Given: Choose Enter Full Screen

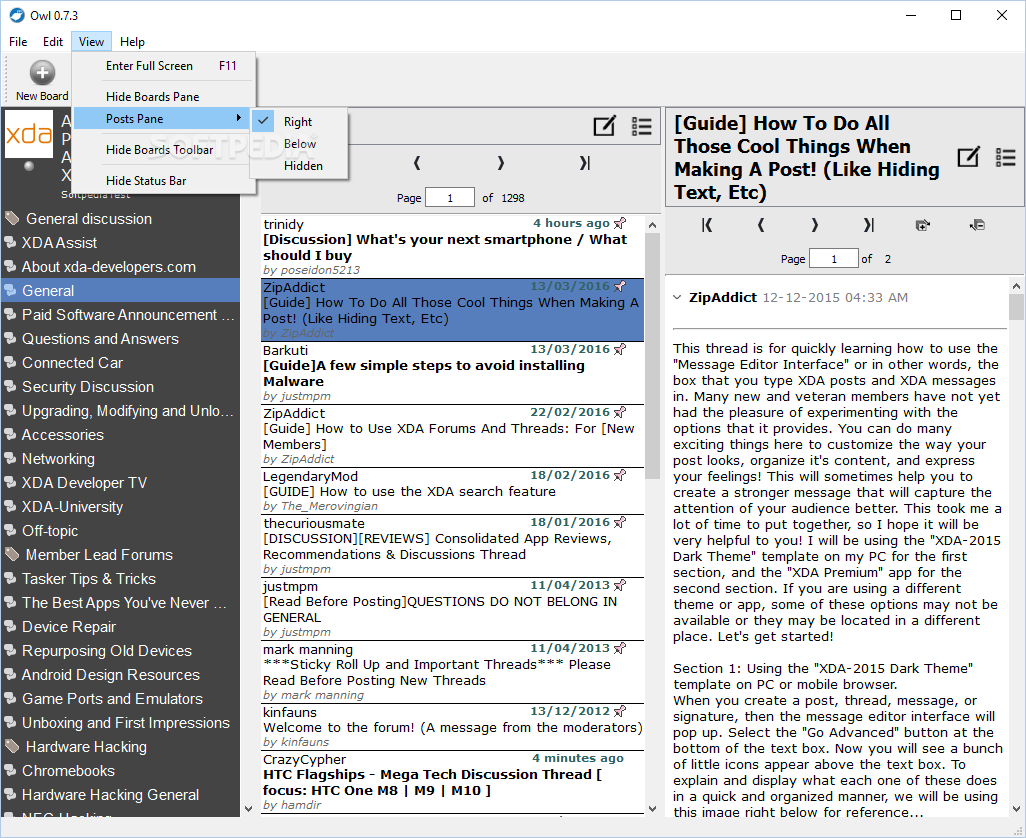Looking at the screenshot, I should click(x=164, y=65).
